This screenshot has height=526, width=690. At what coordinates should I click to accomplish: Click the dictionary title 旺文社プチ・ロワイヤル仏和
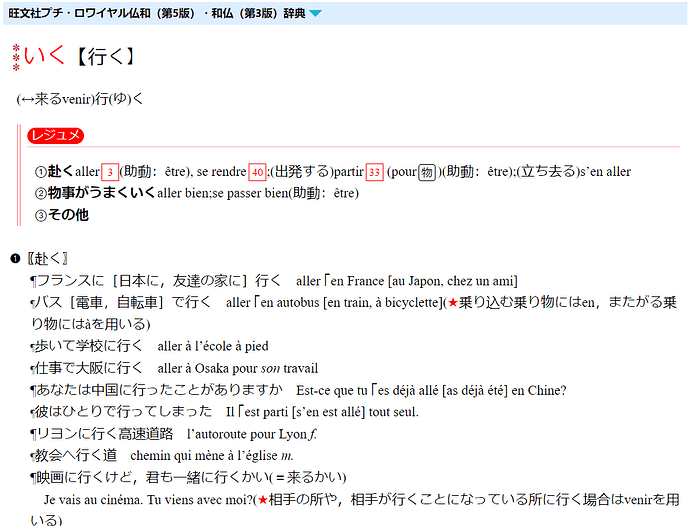[x=79, y=13]
